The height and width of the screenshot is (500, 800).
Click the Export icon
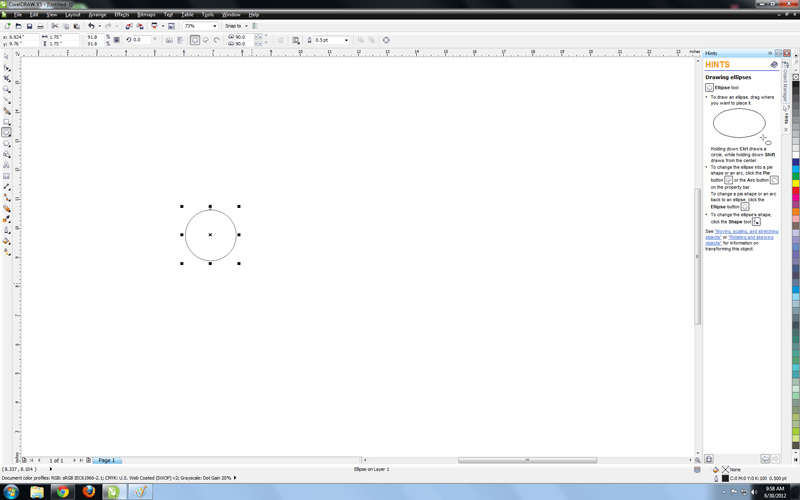[x=140, y=26]
